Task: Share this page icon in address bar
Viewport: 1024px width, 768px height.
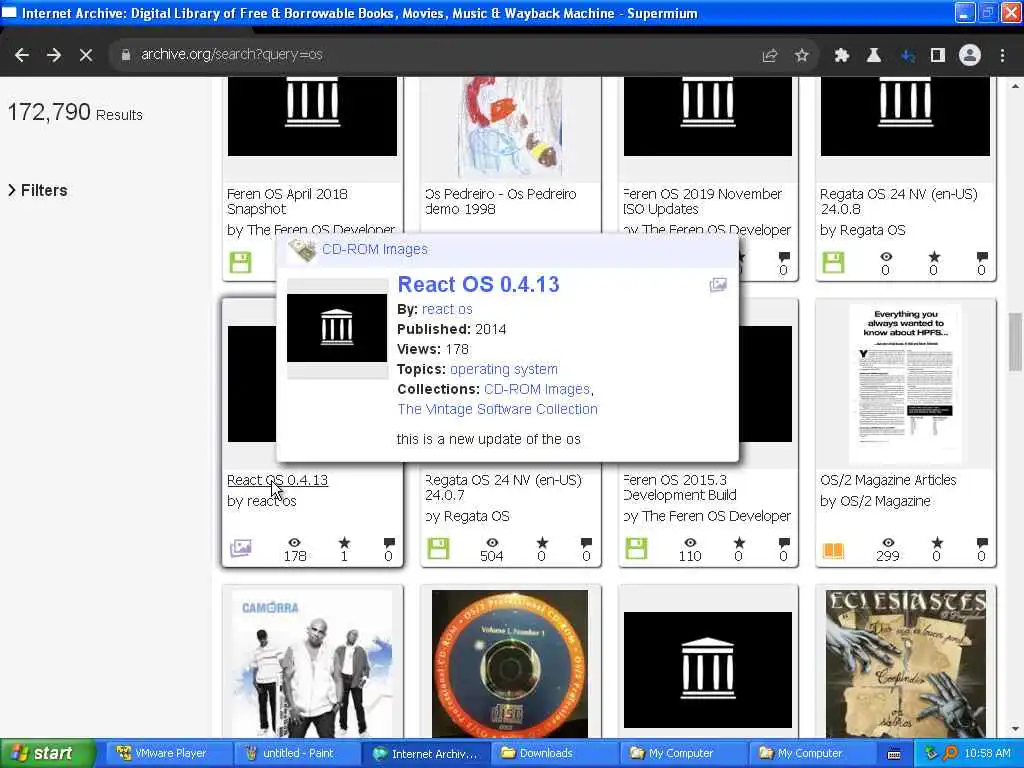Action: [x=770, y=56]
